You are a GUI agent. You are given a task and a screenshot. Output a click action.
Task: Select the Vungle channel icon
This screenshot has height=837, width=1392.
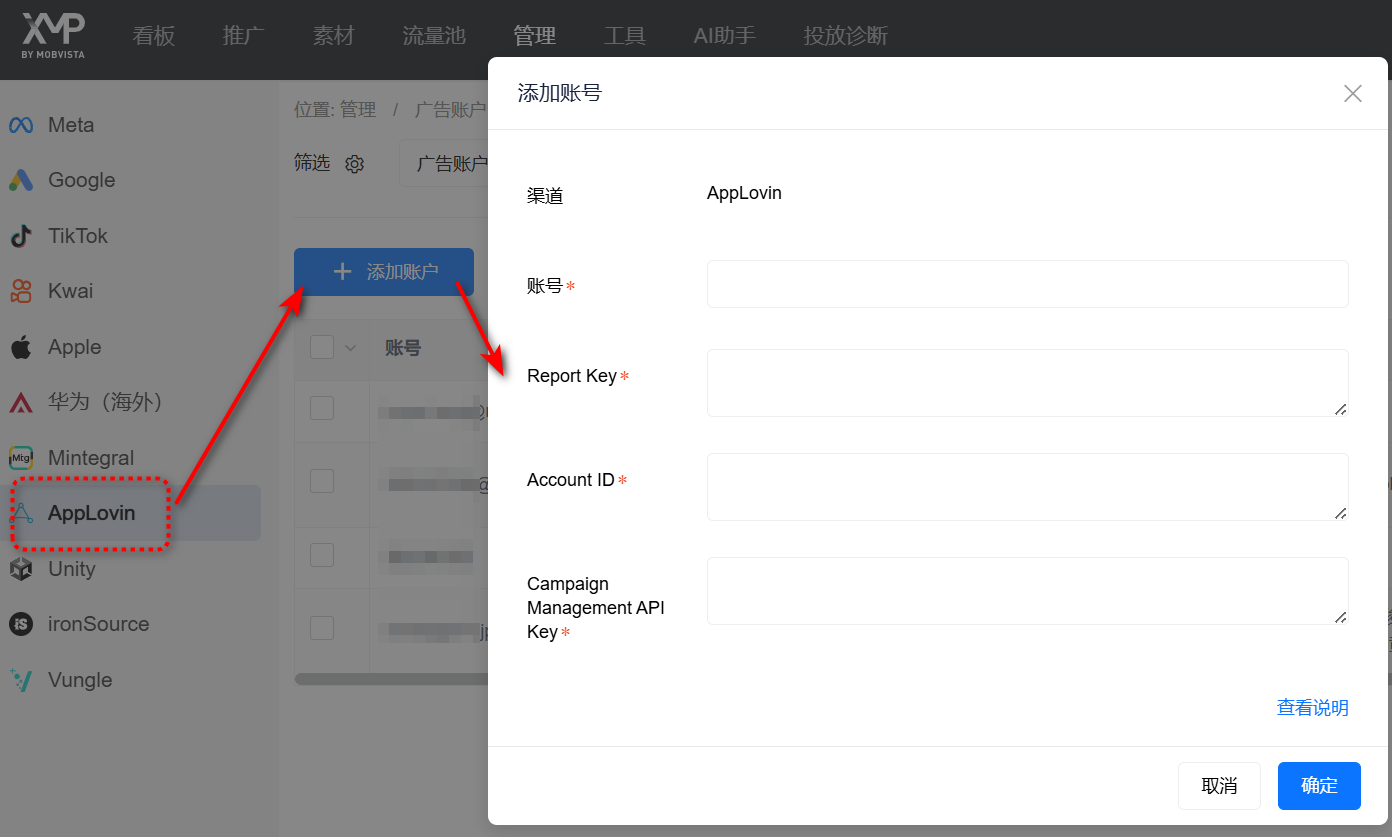click(x=20, y=680)
